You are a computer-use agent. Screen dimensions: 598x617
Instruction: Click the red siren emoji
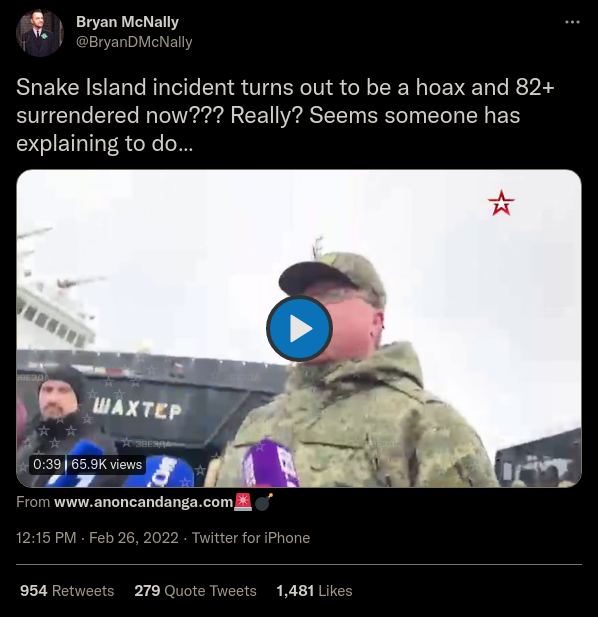tap(243, 502)
